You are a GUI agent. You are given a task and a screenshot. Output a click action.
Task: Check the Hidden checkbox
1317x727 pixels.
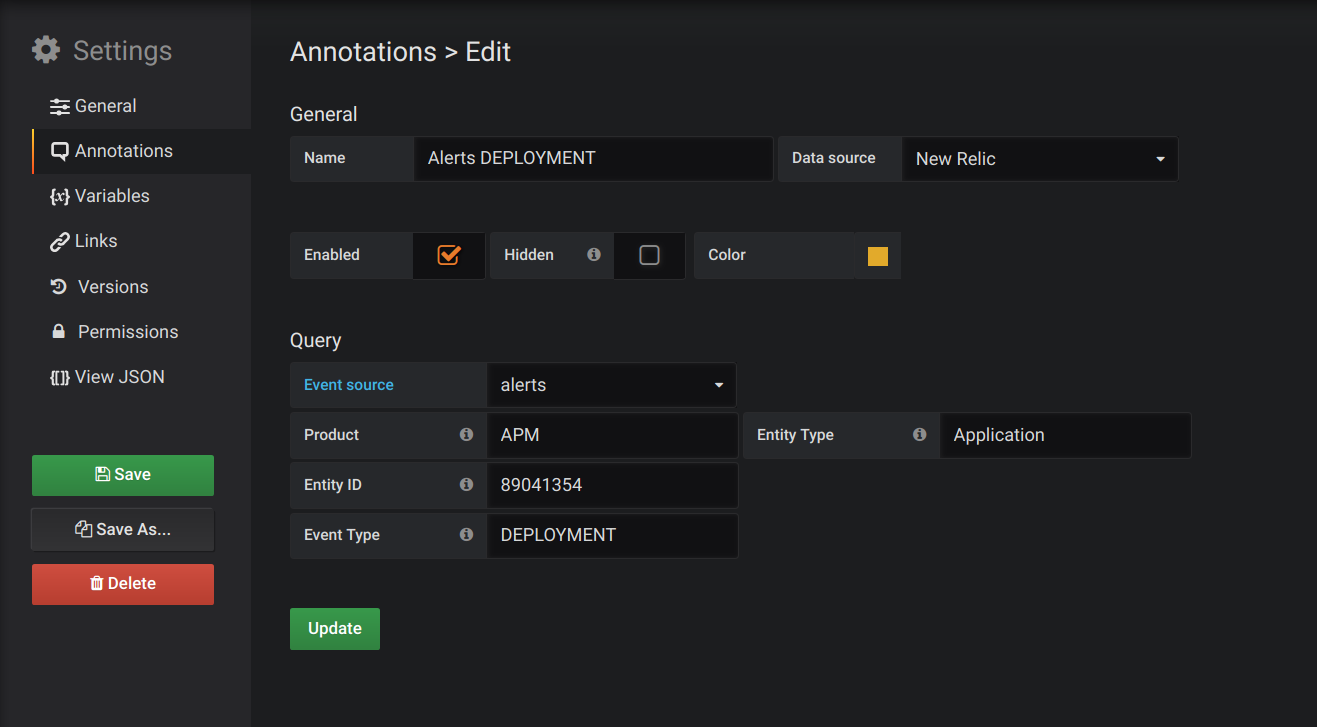click(649, 255)
